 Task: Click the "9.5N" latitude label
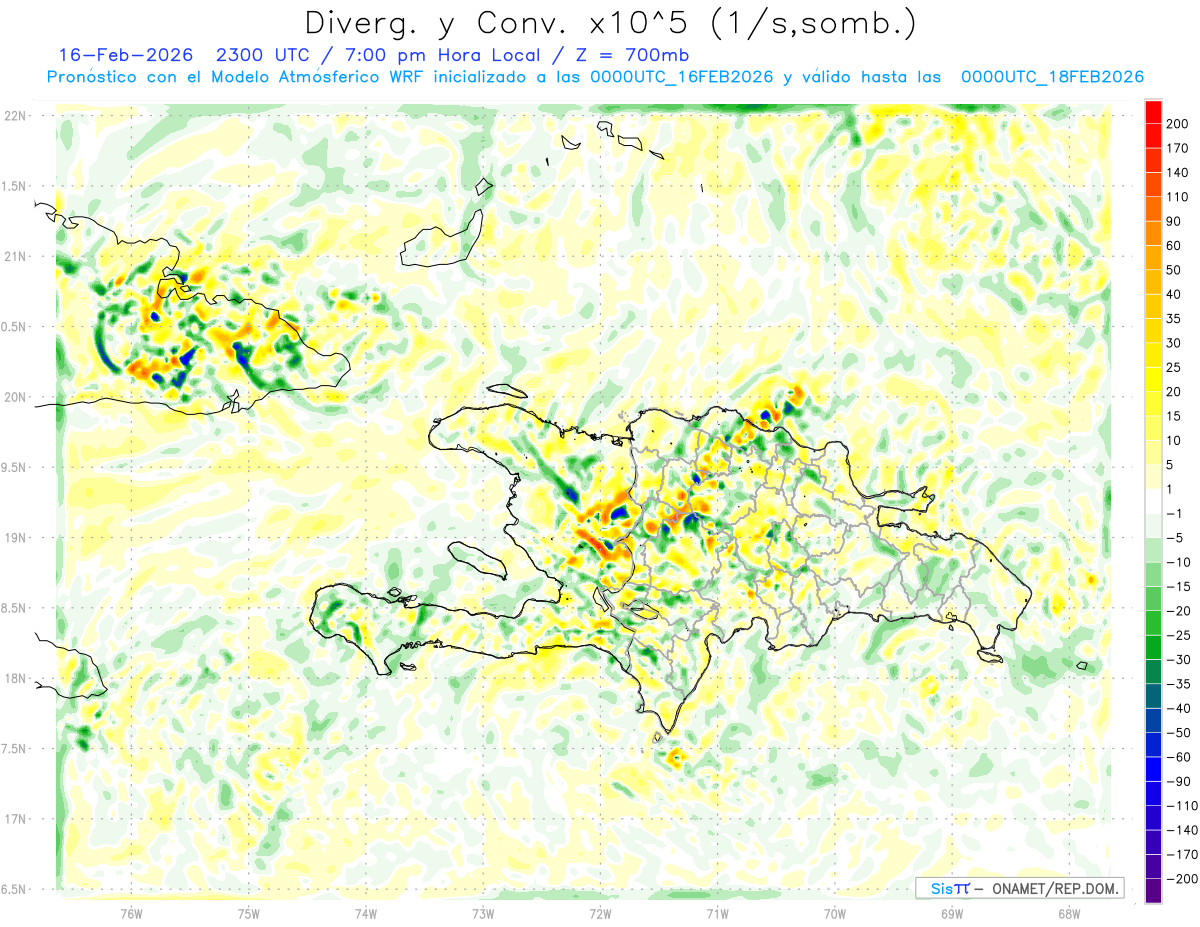pos(15,467)
